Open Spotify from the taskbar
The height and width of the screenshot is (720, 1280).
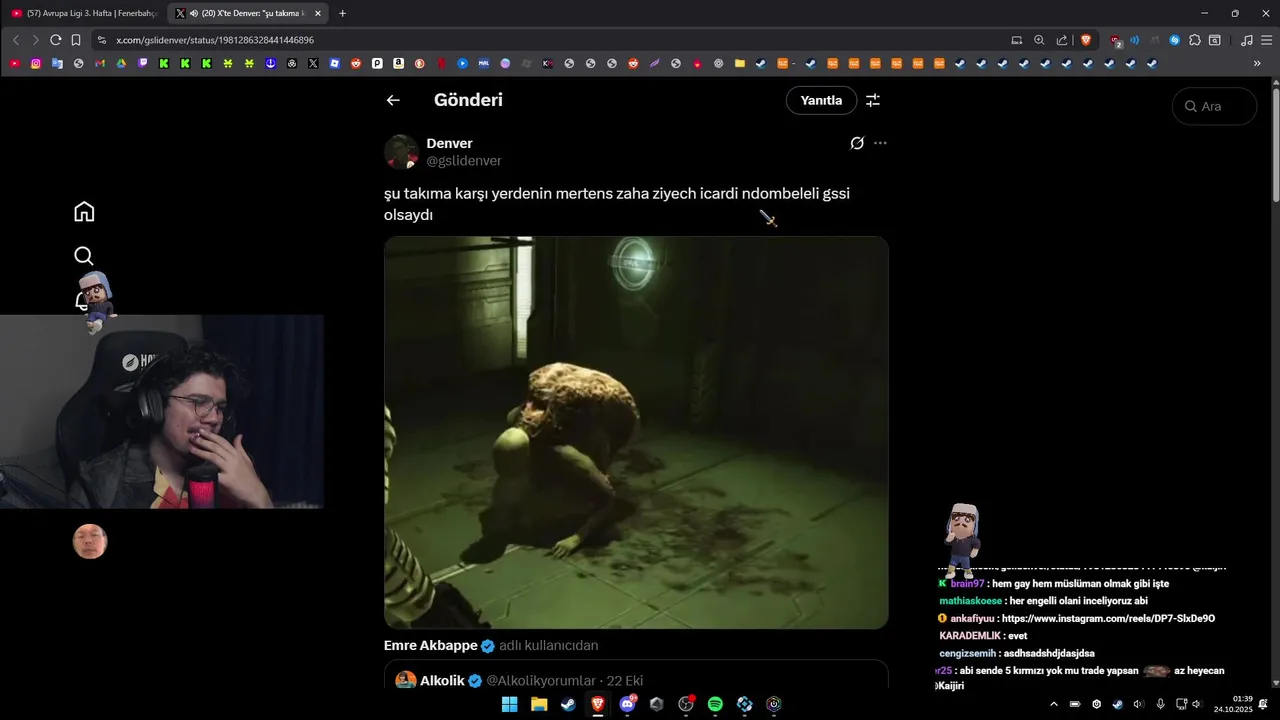[715, 704]
